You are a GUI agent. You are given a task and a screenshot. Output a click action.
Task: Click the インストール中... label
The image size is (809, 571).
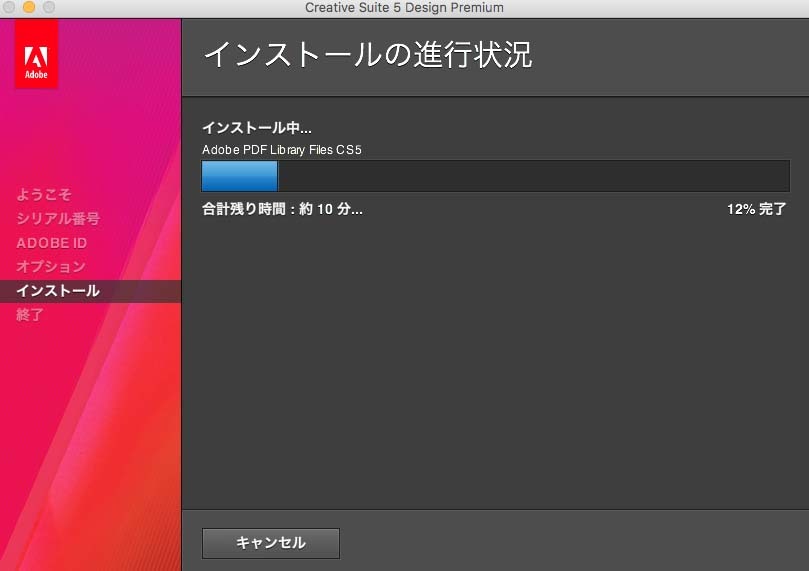256,127
